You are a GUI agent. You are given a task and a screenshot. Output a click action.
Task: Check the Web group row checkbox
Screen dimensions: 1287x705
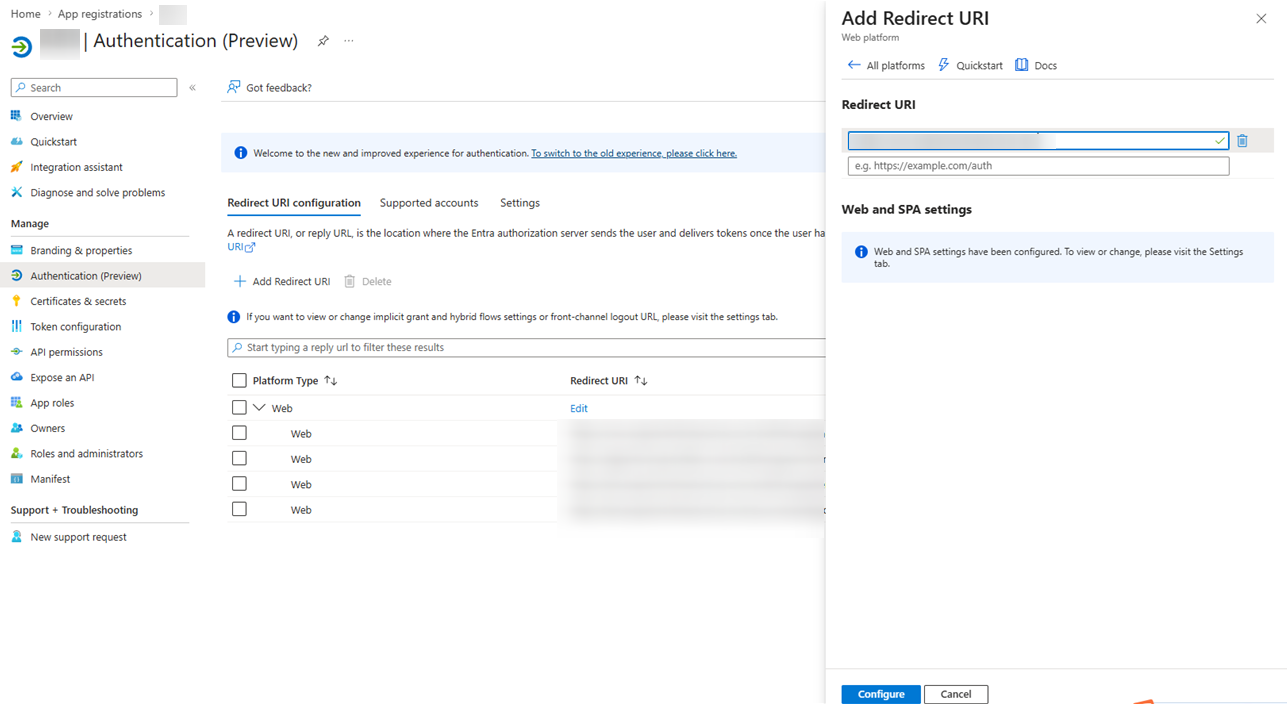[239, 408]
